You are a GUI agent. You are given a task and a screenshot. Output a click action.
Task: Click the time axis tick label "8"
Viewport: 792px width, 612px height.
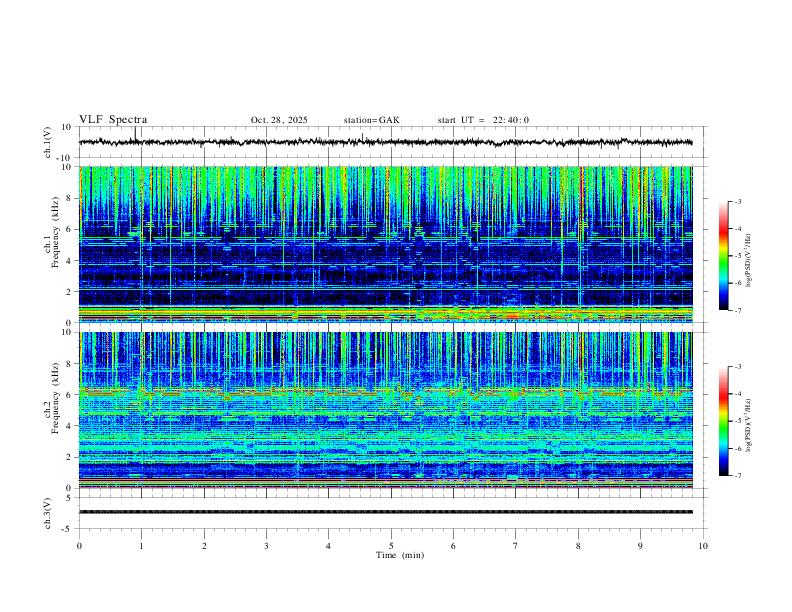pos(578,546)
